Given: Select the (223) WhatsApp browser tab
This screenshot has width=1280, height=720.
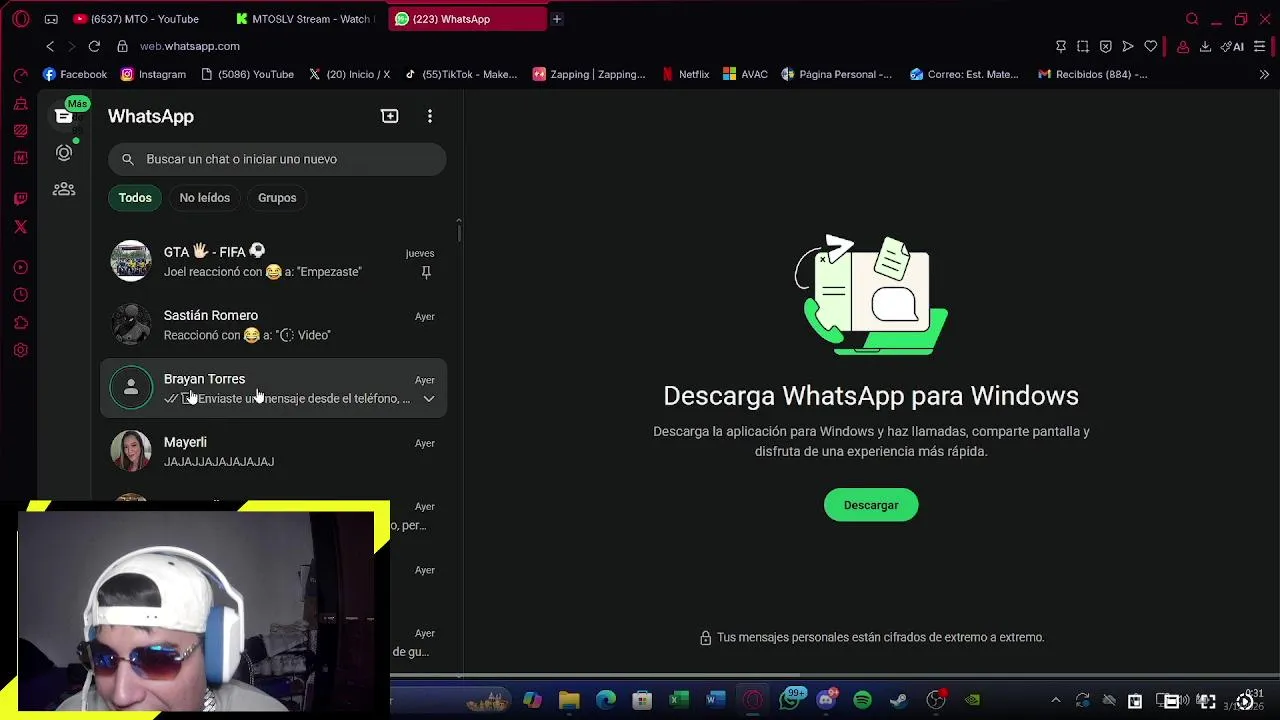Looking at the screenshot, I should tap(466, 19).
